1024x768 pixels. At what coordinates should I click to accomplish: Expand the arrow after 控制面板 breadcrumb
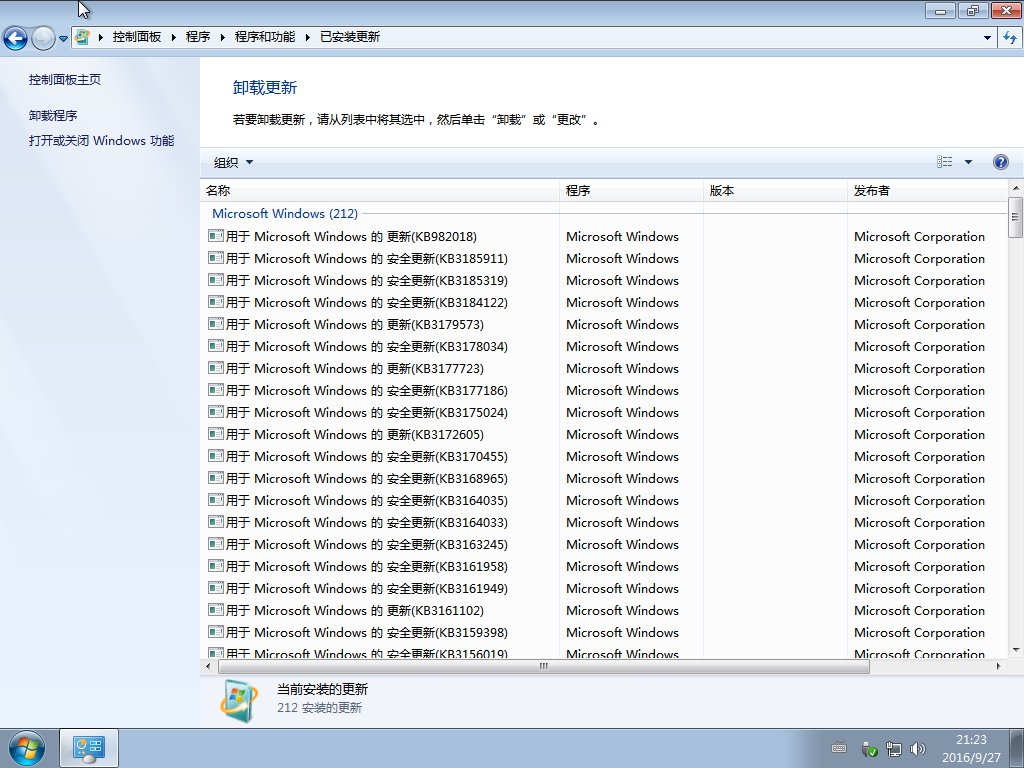(x=174, y=37)
